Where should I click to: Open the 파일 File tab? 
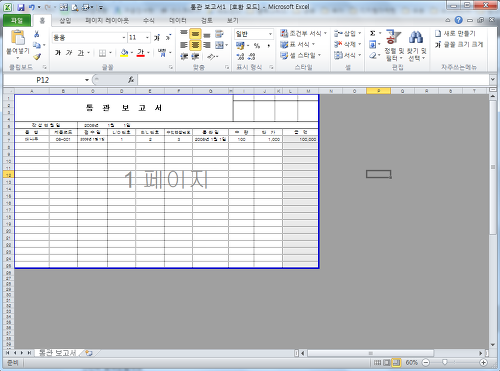pyautogui.click(x=17, y=20)
